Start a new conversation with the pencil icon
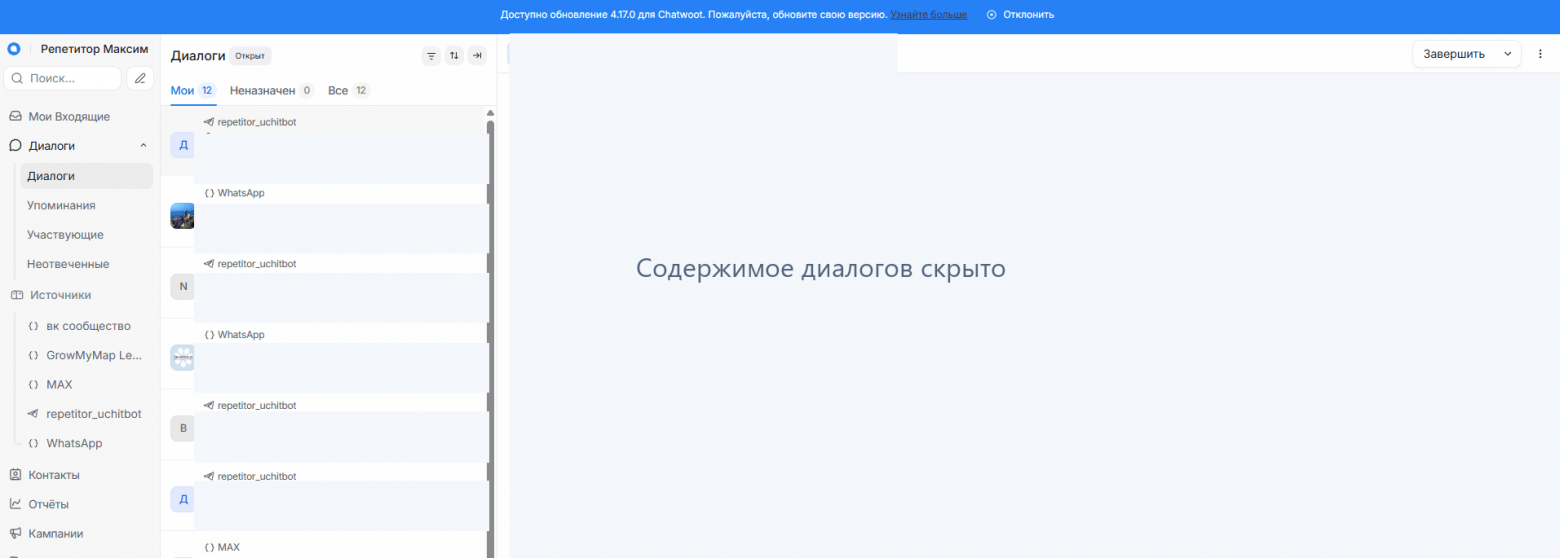Screen dimensions: 1560x558 (x=140, y=78)
